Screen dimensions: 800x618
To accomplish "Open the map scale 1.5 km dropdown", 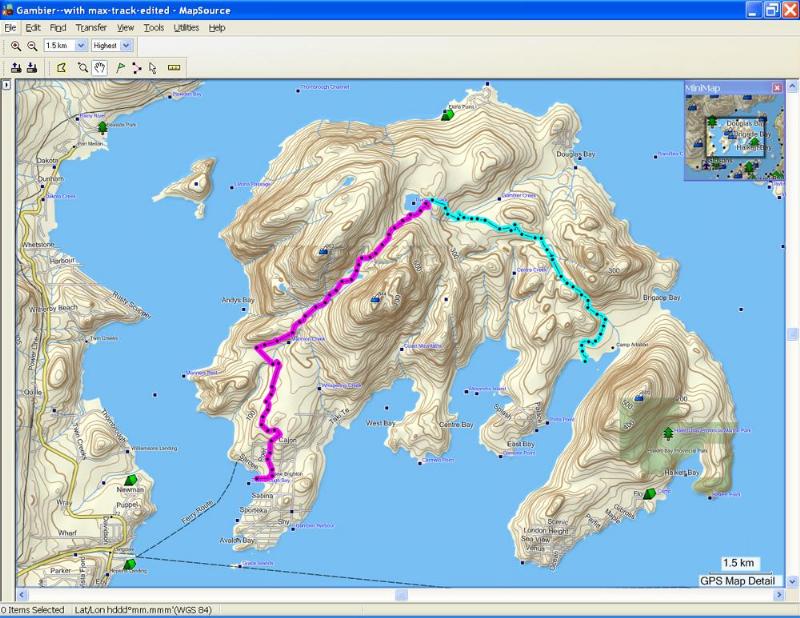I will coord(81,45).
